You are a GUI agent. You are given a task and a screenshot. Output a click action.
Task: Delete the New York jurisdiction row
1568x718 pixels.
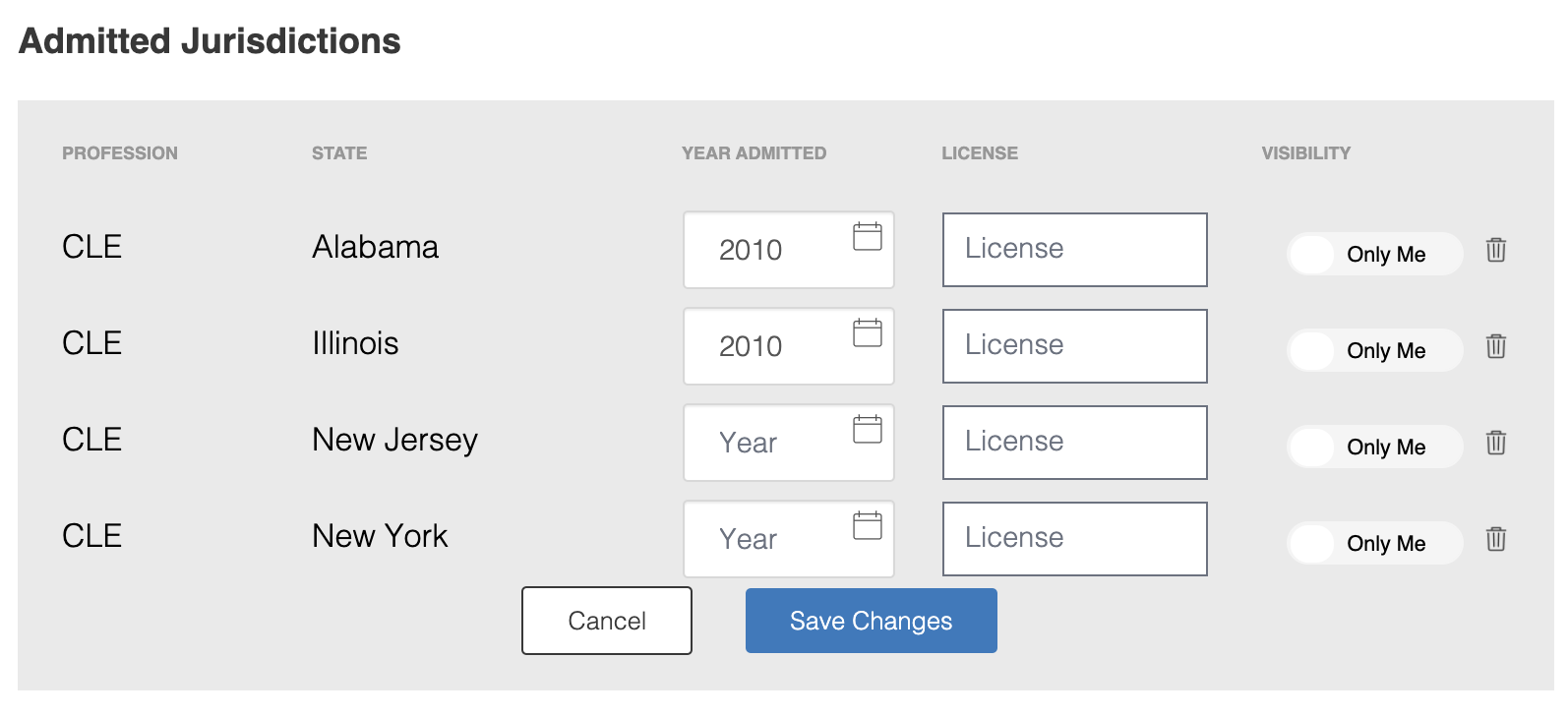tap(1496, 539)
